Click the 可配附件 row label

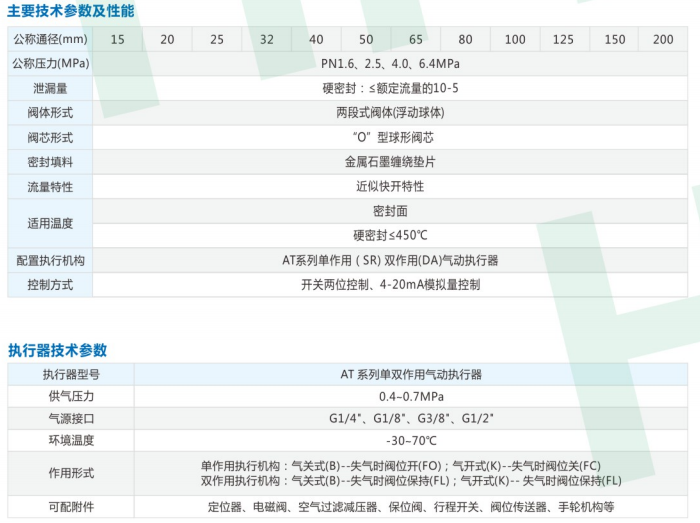70,507
